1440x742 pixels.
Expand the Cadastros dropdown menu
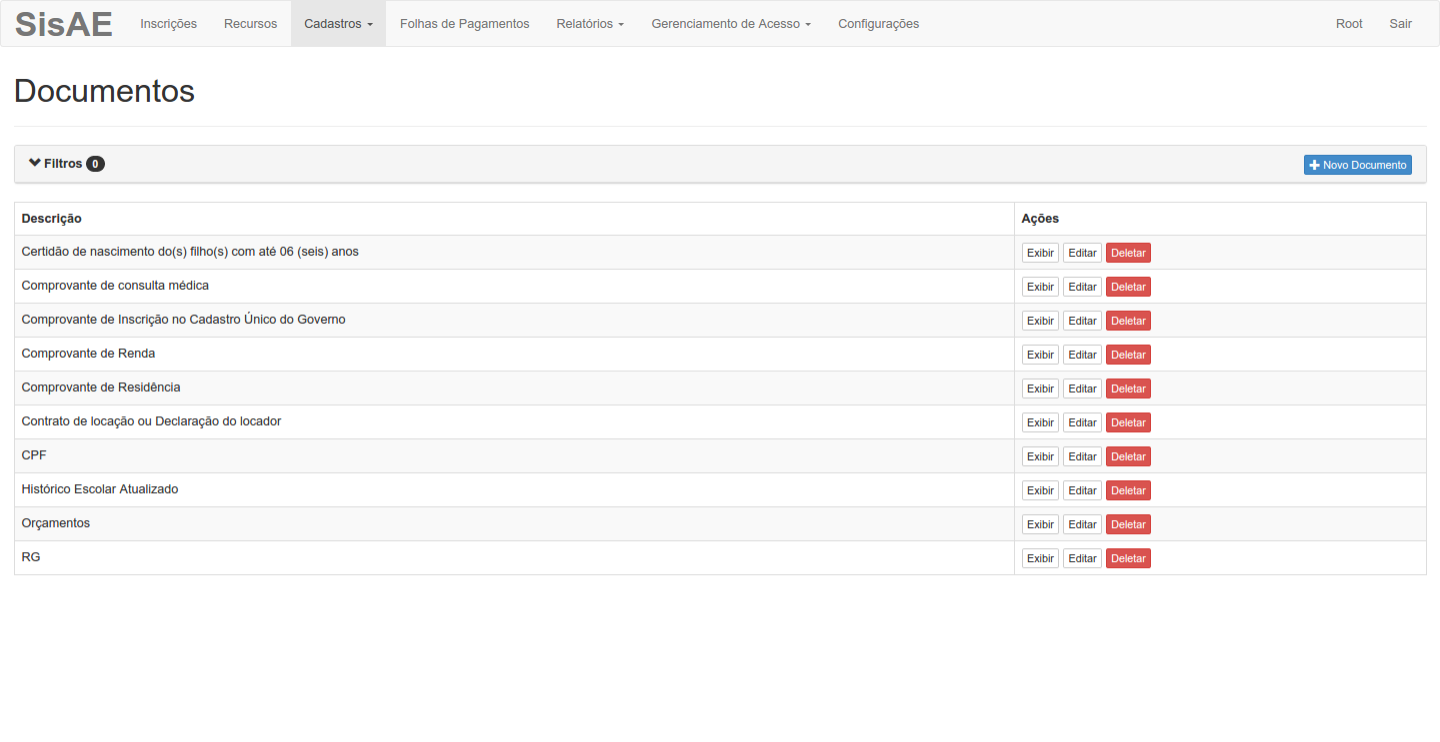pos(338,24)
